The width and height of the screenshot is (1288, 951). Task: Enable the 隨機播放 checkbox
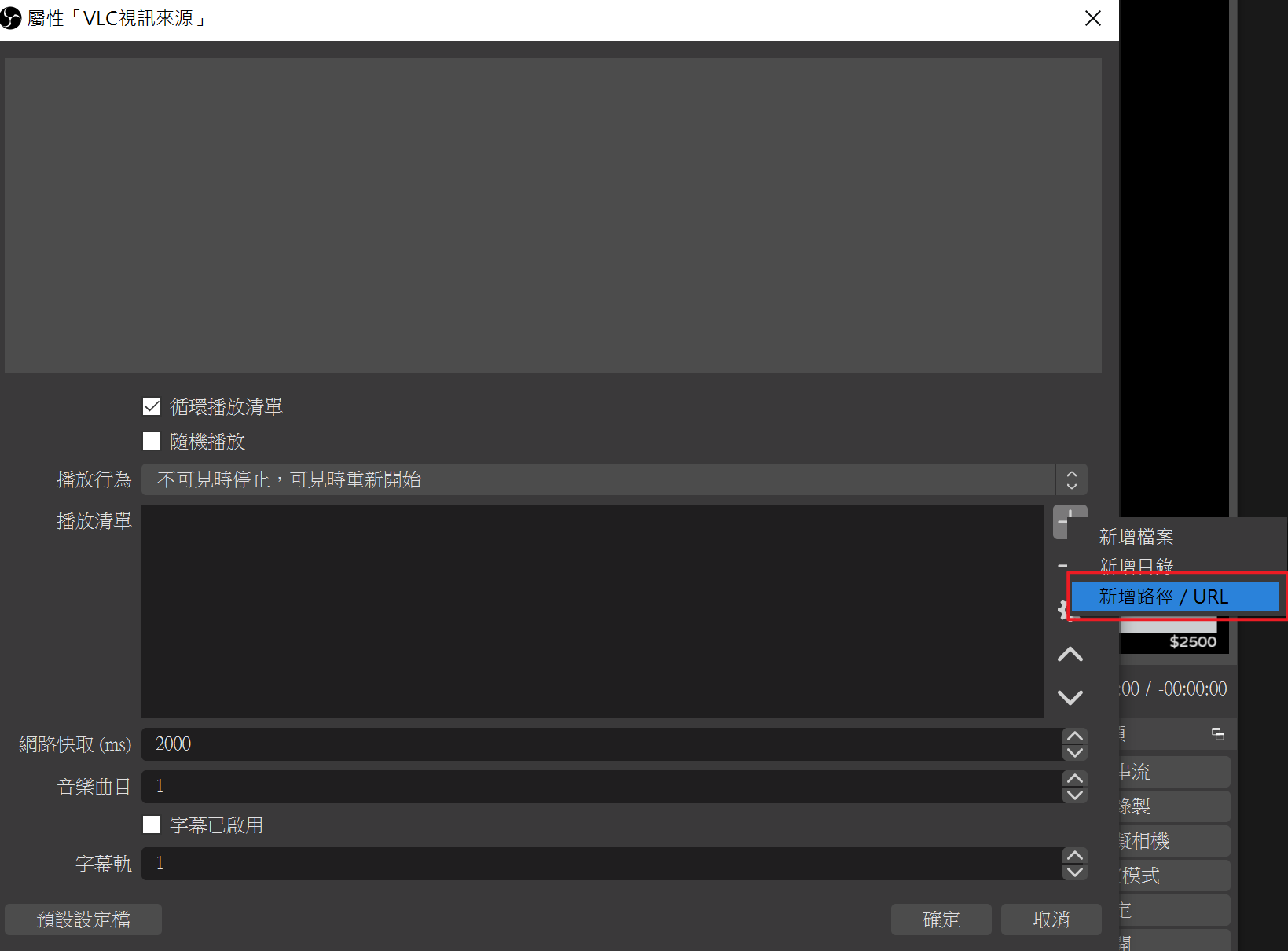pyautogui.click(x=152, y=441)
